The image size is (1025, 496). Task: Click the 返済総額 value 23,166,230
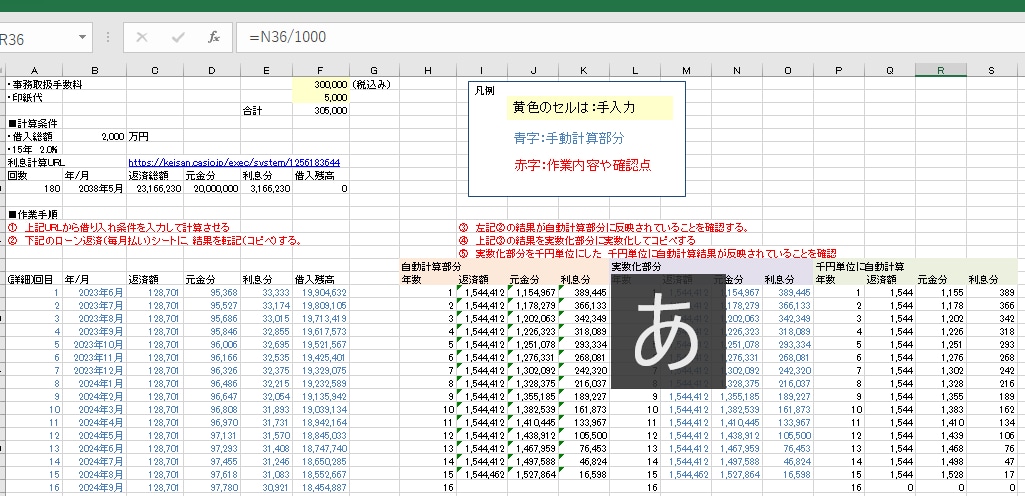[154, 188]
